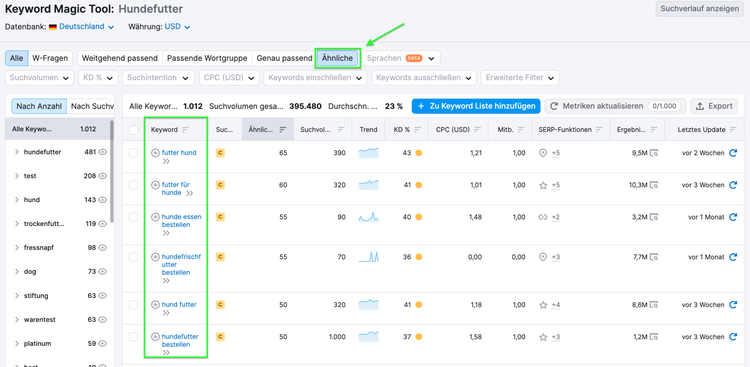View SERP results for 7,7M row

tap(654, 257)
